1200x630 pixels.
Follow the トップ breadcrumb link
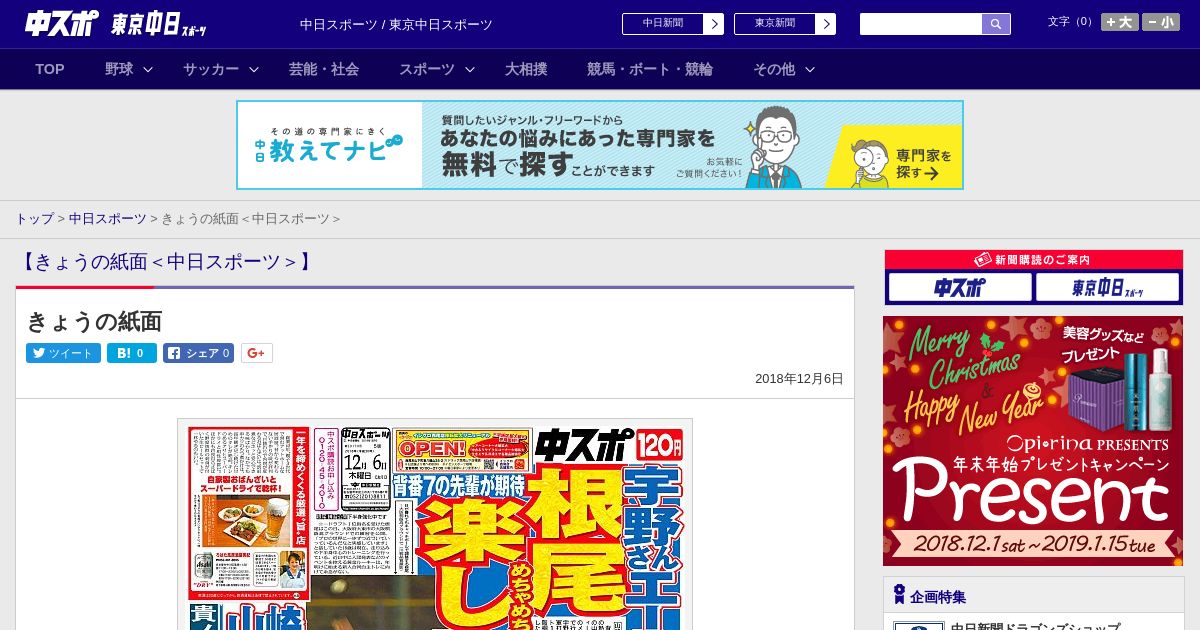pyautogui.click(x=34, y=219)
